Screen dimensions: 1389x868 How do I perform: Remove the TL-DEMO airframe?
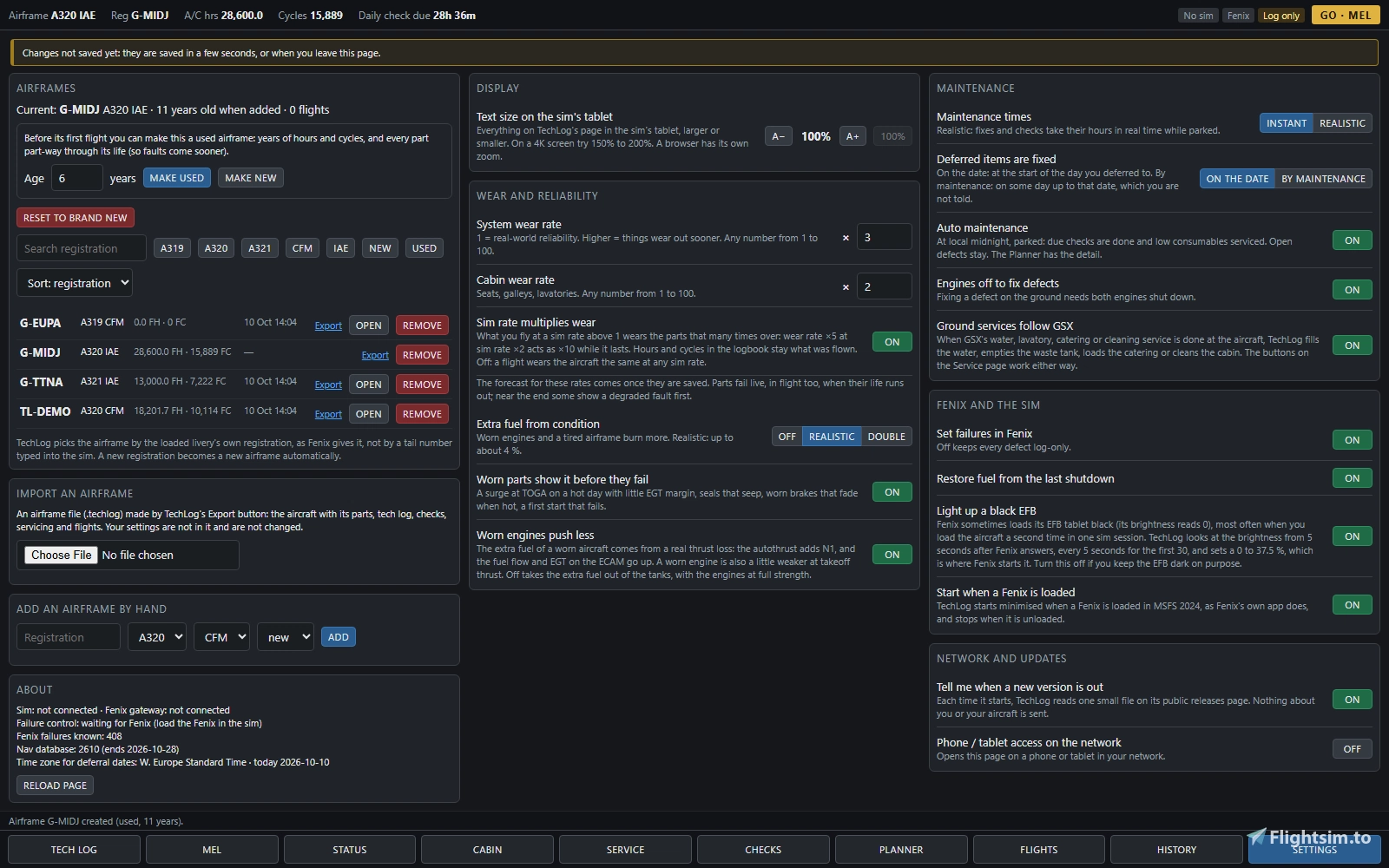tap(422, 414)
